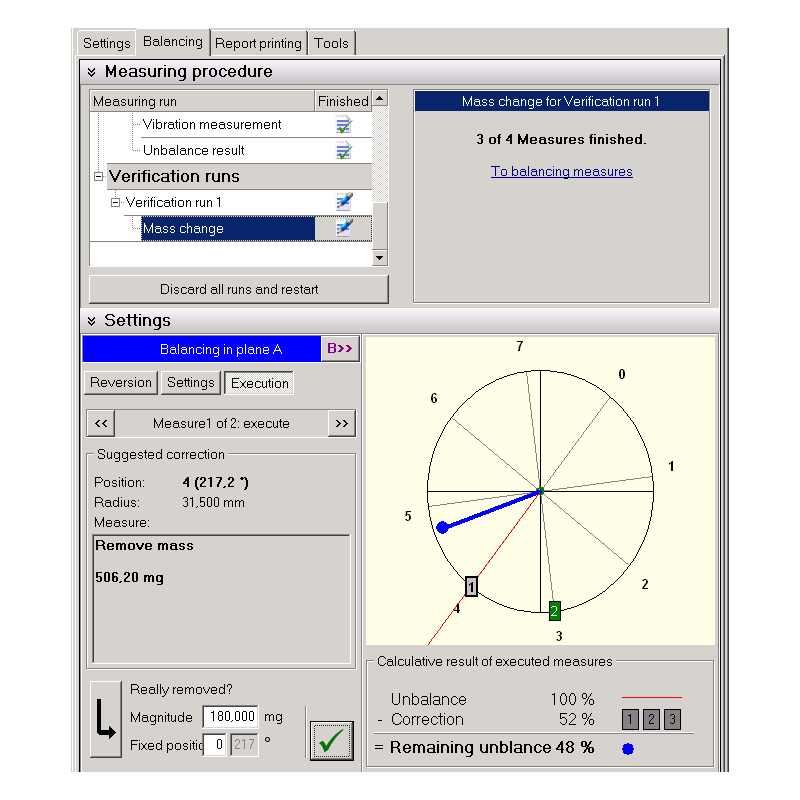Click the Unbalance result finished icon
The width and height of the screenshot is (800, 800).
[343, 151]
